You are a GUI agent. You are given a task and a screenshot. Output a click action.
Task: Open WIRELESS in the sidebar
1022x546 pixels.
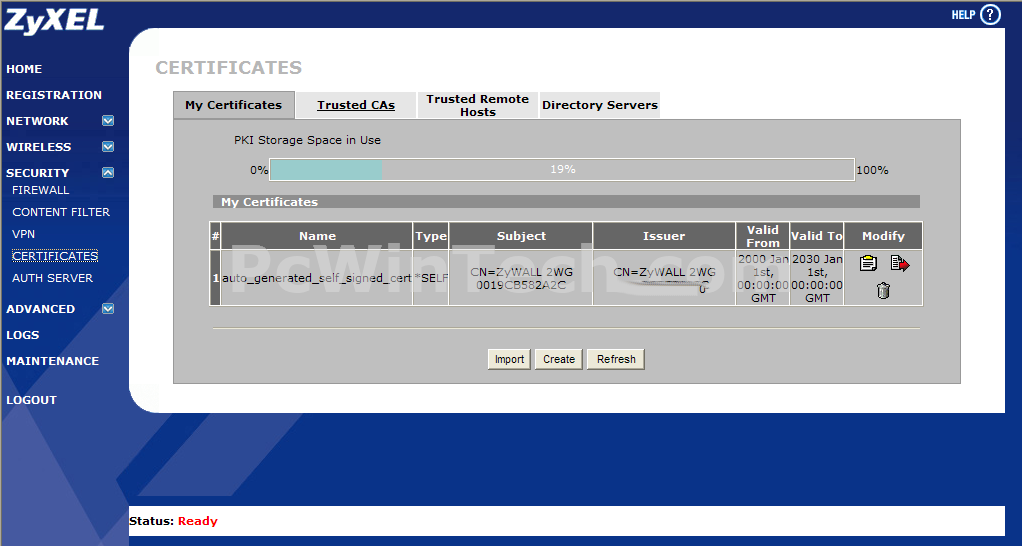(x=38, y=147)
